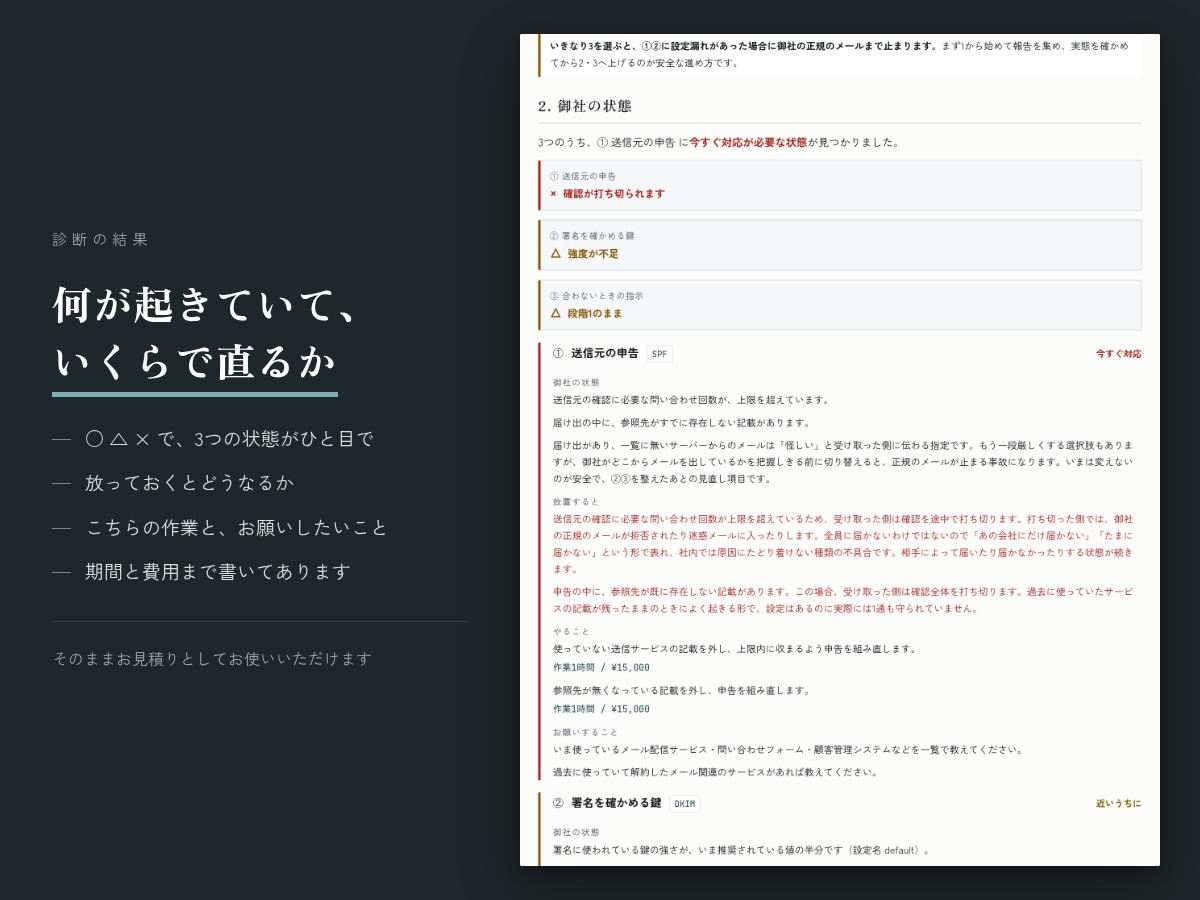Click the cost 作業1時間 / ¥15,000 under 参照先が無くなっている記載
The height and width of the screenshot is (900, 1200).
[601, 710]
